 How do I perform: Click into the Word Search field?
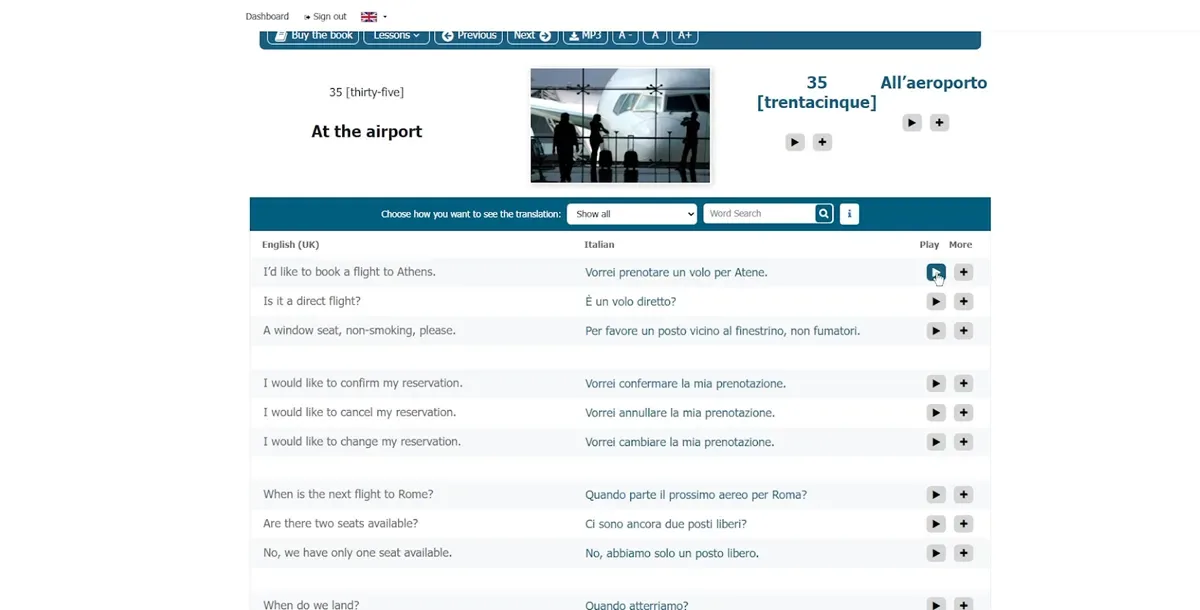[x=758, y=214]
